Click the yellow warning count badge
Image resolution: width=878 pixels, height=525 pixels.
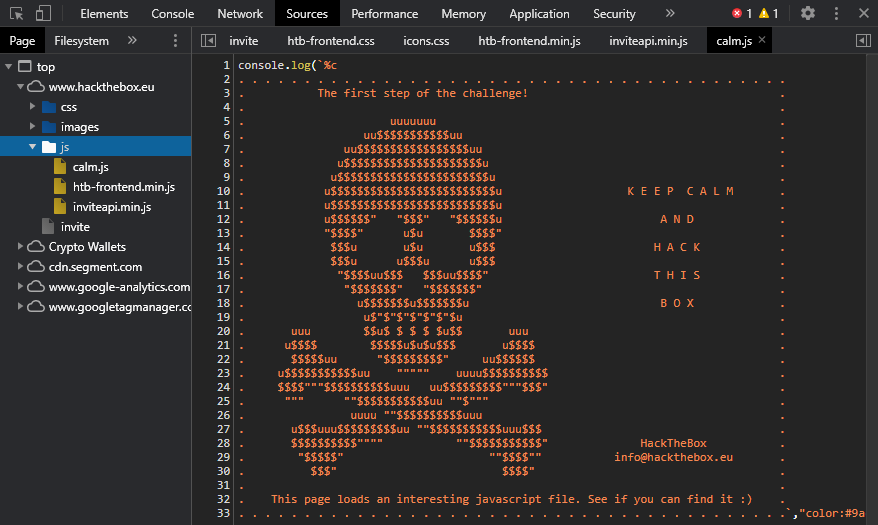768,13
